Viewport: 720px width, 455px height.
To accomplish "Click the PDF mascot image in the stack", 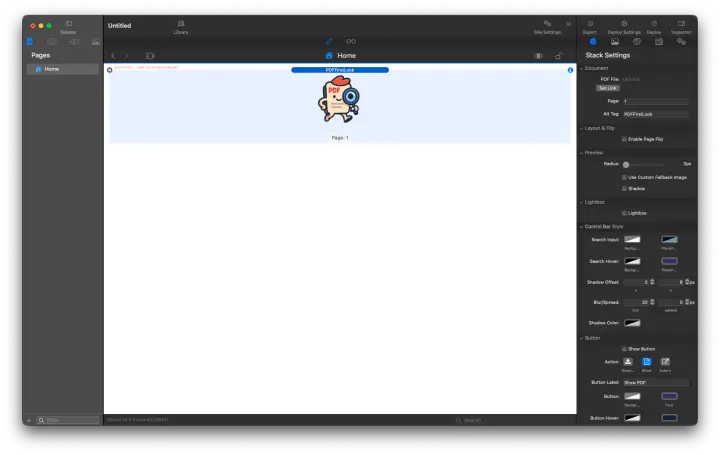I will (x=339, y=100).
